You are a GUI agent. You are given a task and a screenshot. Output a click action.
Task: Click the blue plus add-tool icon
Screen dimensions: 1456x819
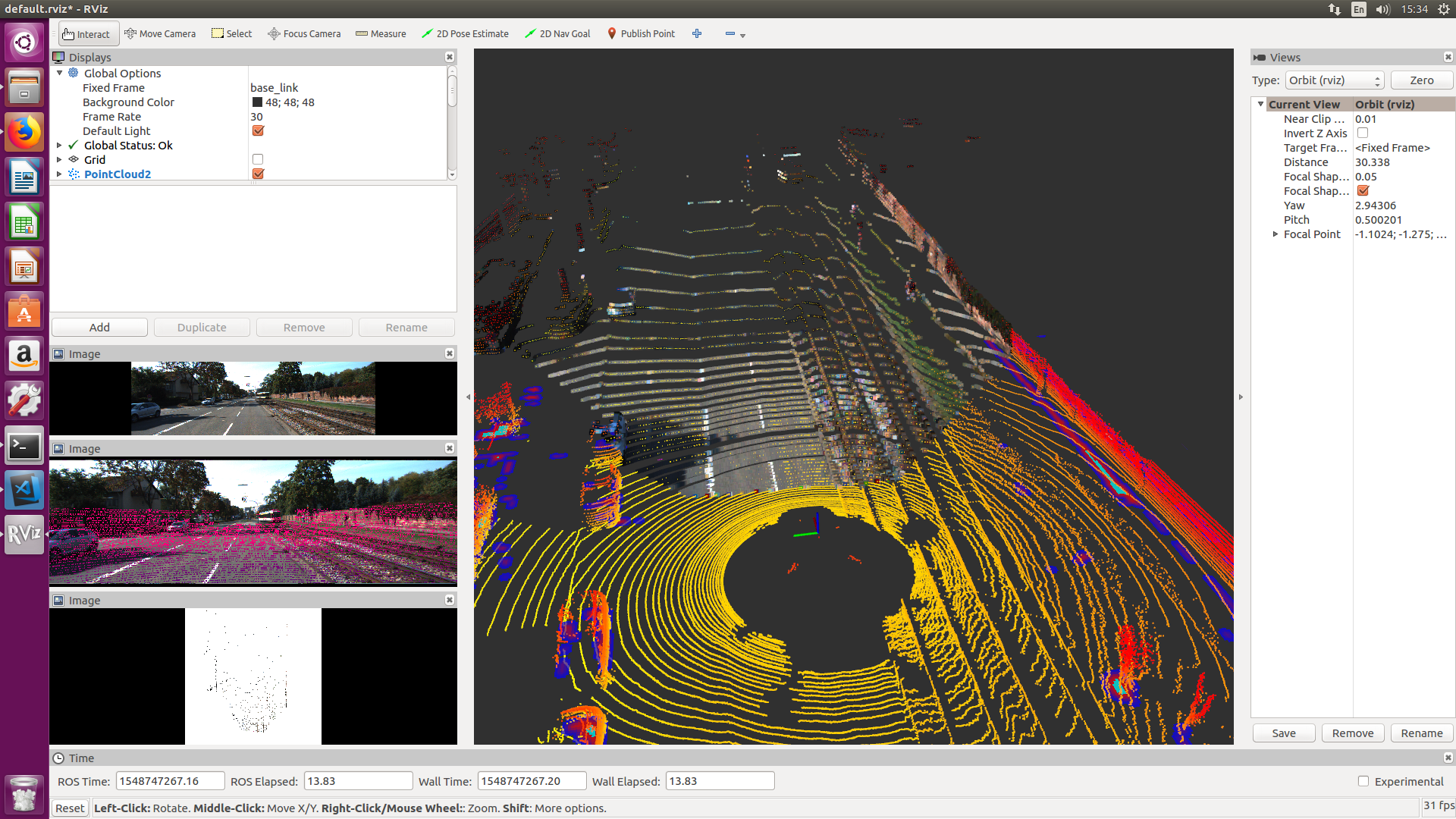pyautogui.click(x=697, y=33)
